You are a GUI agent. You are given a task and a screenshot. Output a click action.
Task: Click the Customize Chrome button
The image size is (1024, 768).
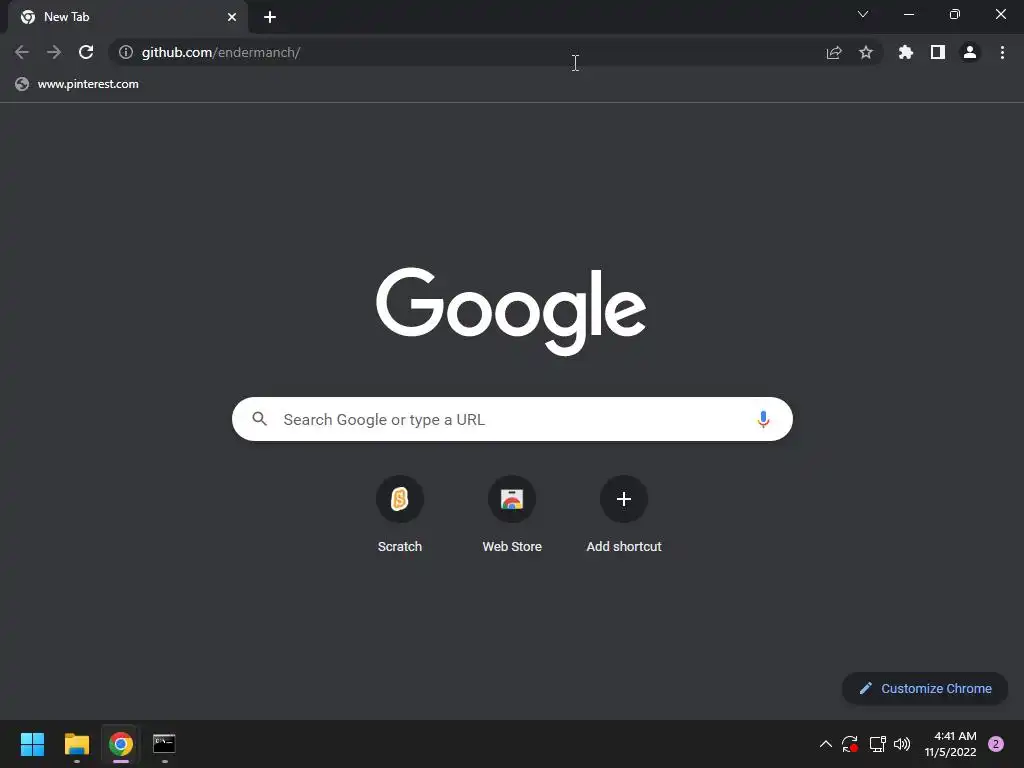[925, 688]
